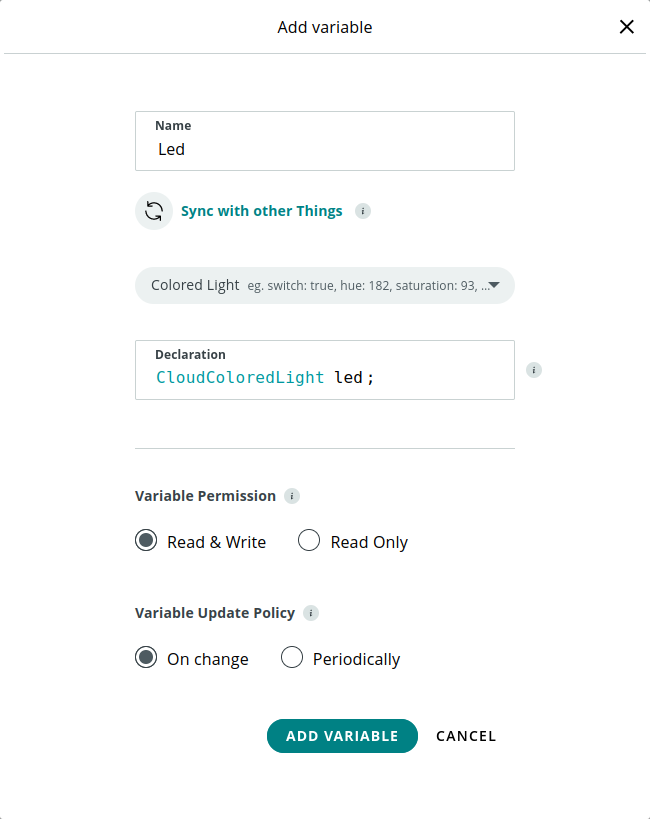Click the Declaration text field
This screenshot has height=819, width=650.
click(325, 377)
